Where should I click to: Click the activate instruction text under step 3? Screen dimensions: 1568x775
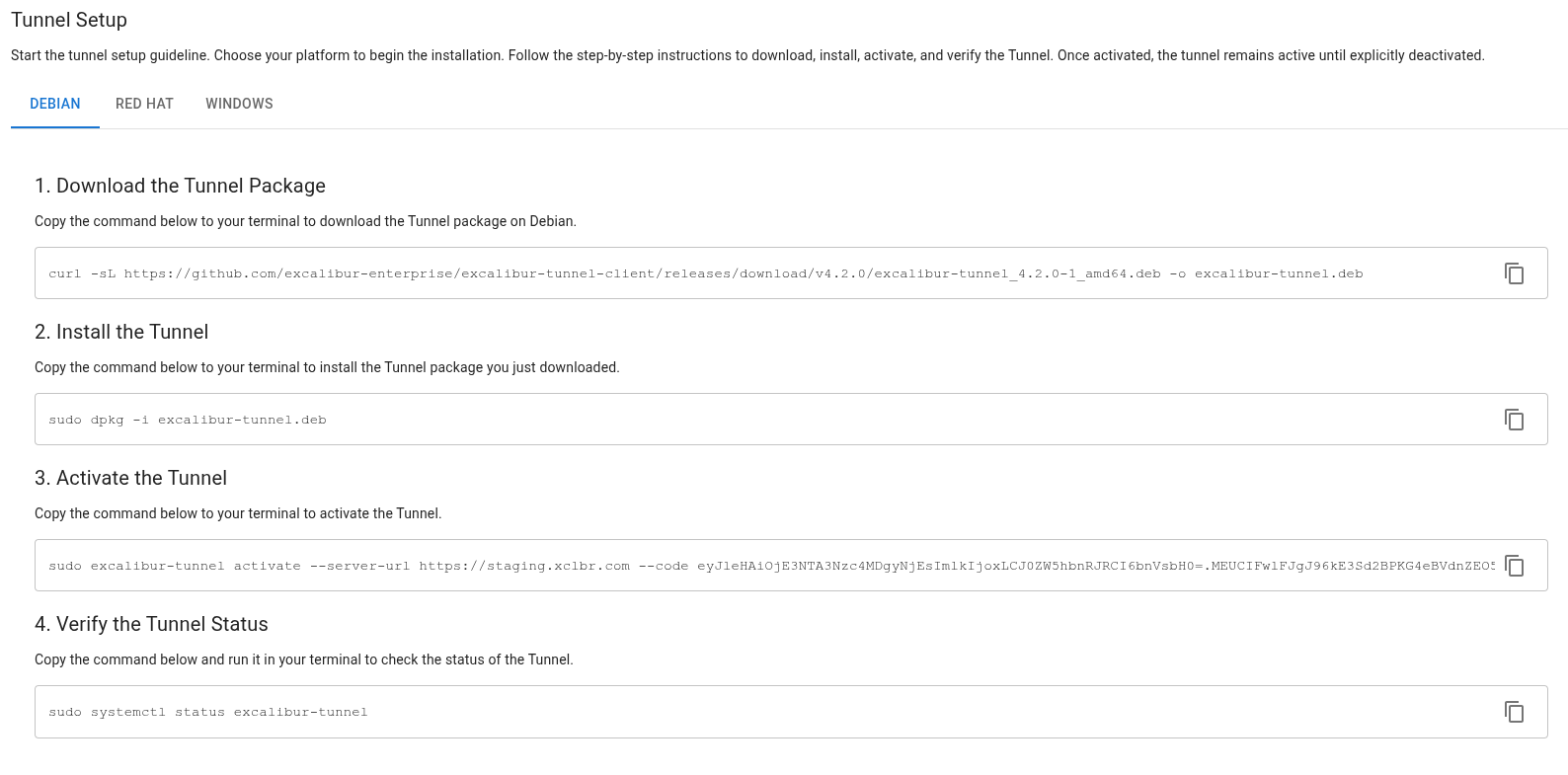click(x=238, y=513)
